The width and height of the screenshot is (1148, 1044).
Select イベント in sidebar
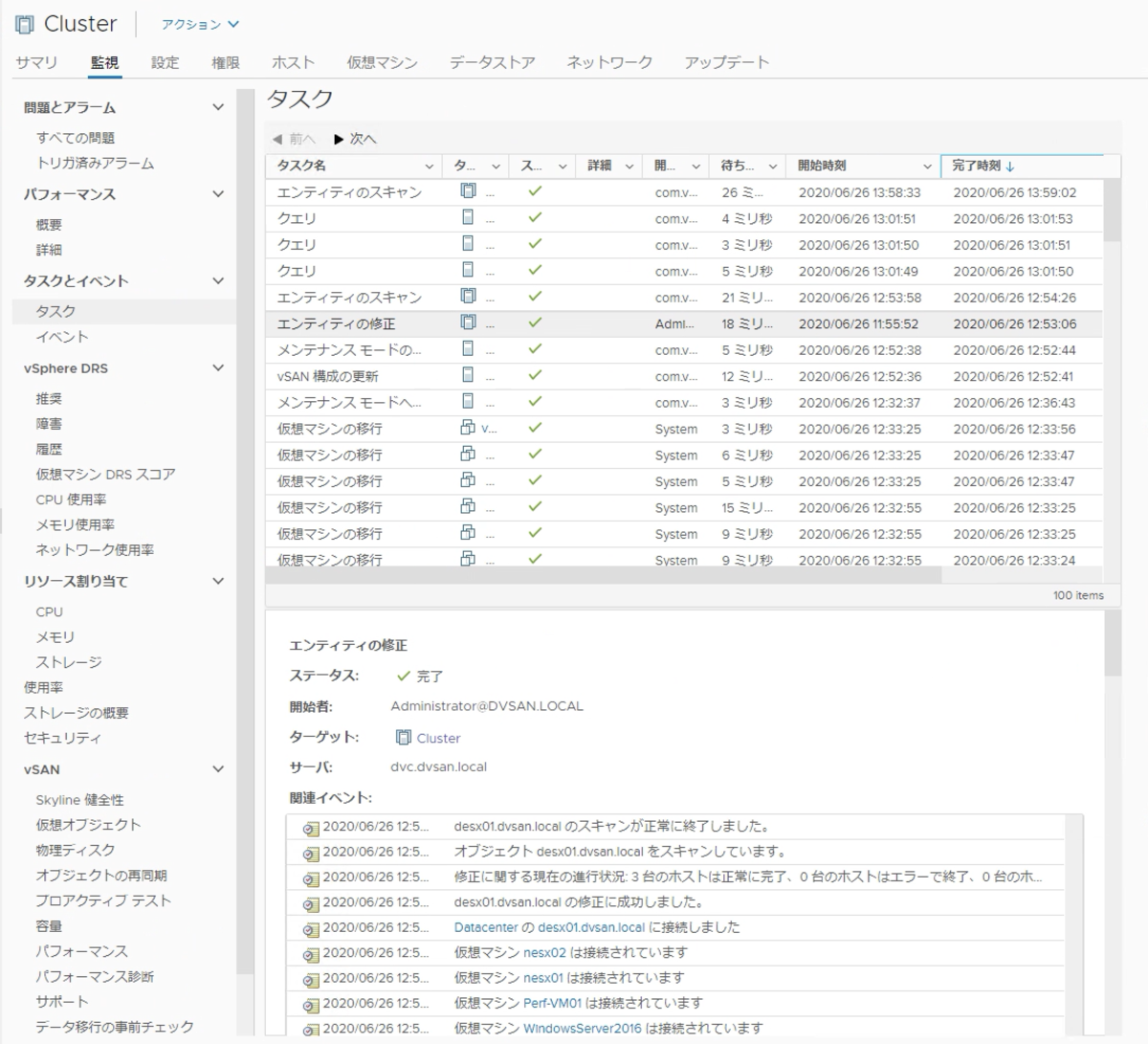pyautogui.click(x=62, y=337)
